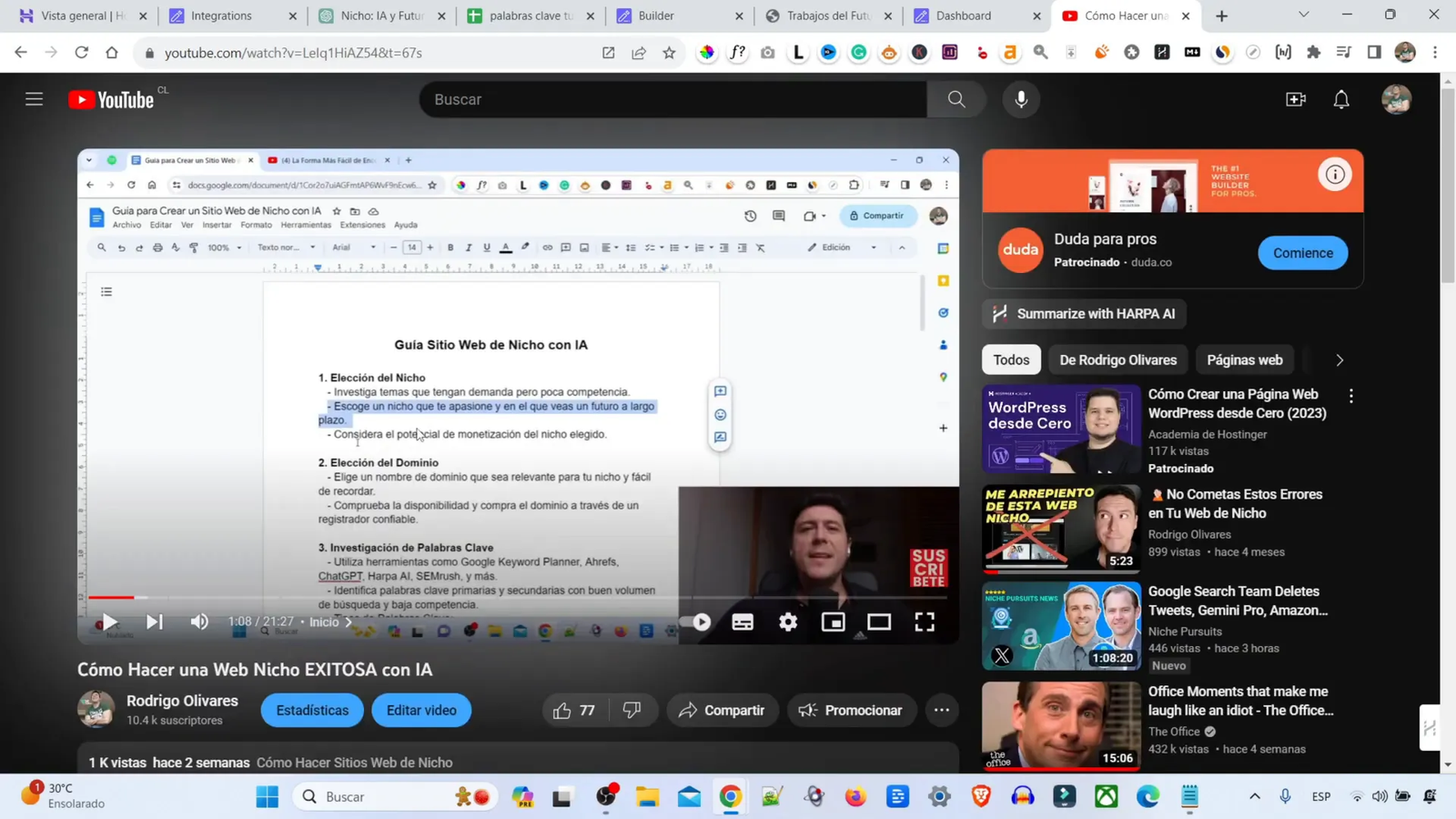1456x819 pixels.
Task: Switch the player to theater mode
Action: (x=878, y=622)
